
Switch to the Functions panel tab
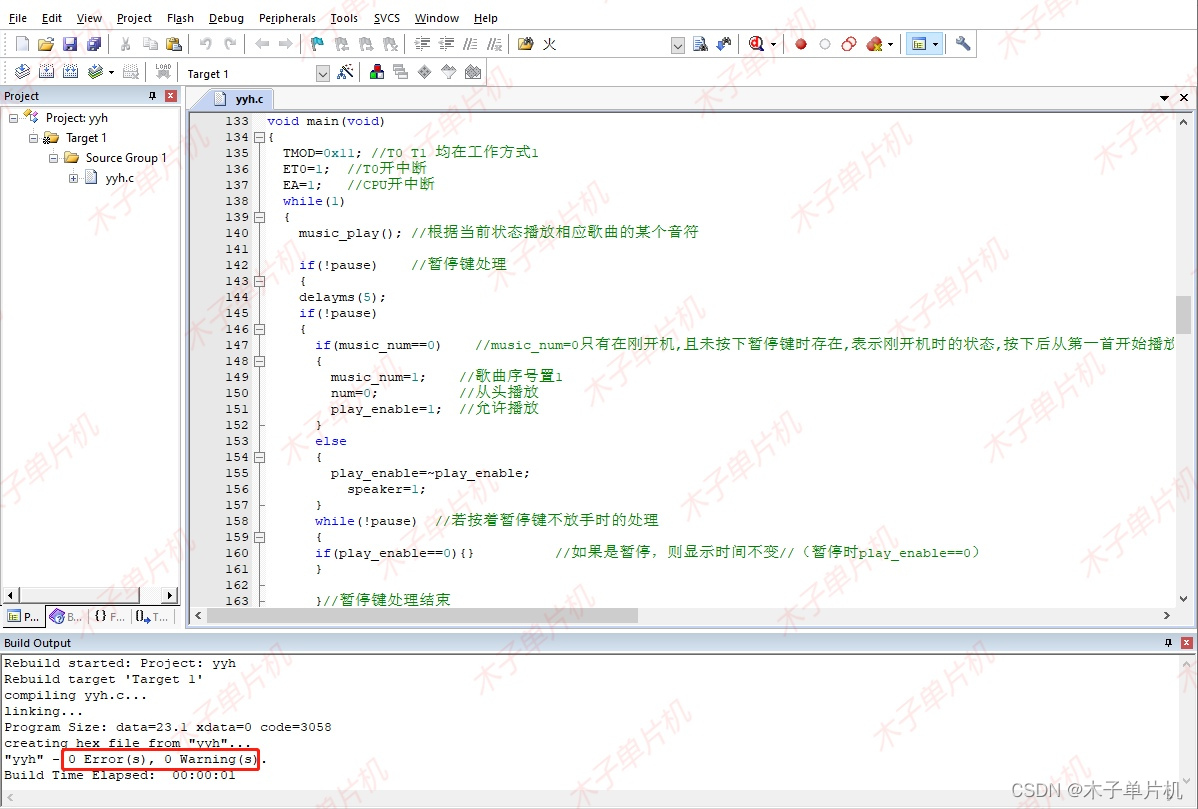[x=110, y=616]
